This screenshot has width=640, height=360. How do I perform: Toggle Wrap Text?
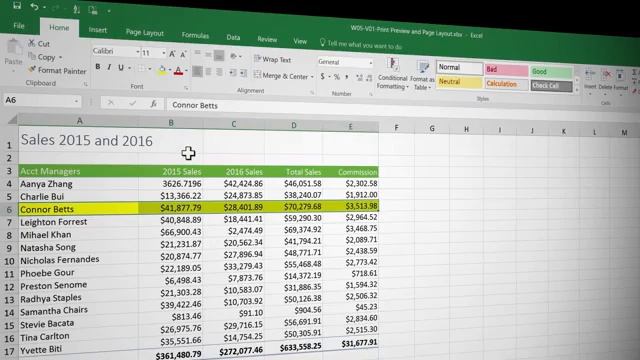272,59
